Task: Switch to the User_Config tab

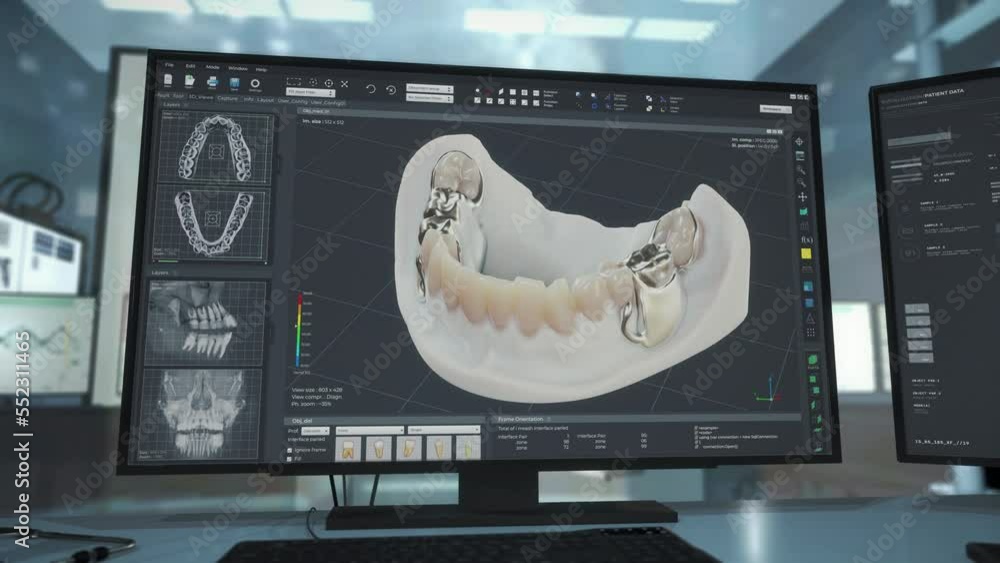Action: coord(292,101)
